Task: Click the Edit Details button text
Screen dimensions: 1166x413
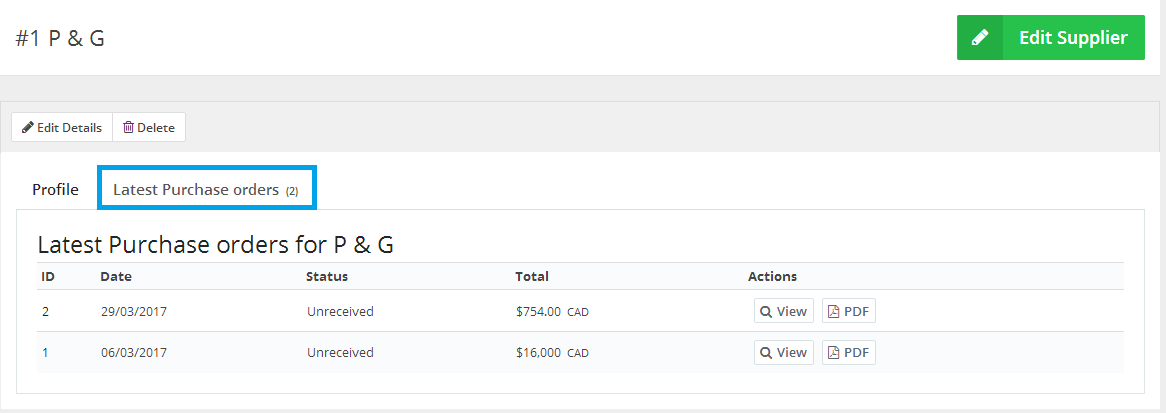Action: (x=69, y=127)
